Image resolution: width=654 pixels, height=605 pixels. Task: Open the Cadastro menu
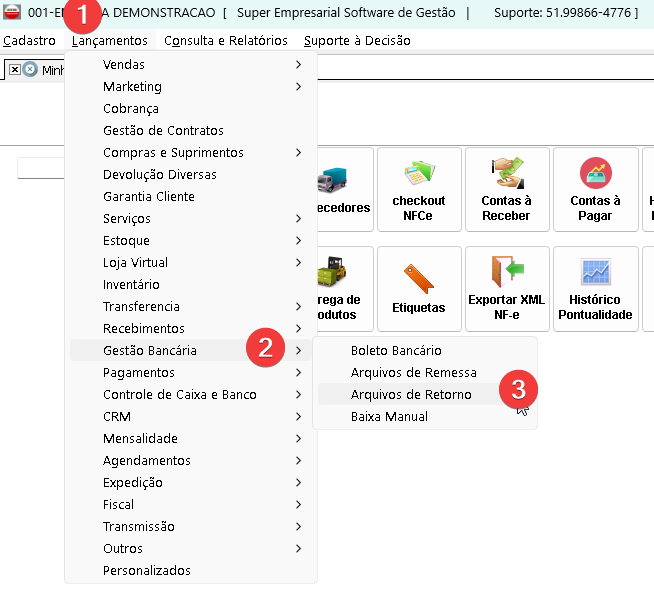(29, 40)
